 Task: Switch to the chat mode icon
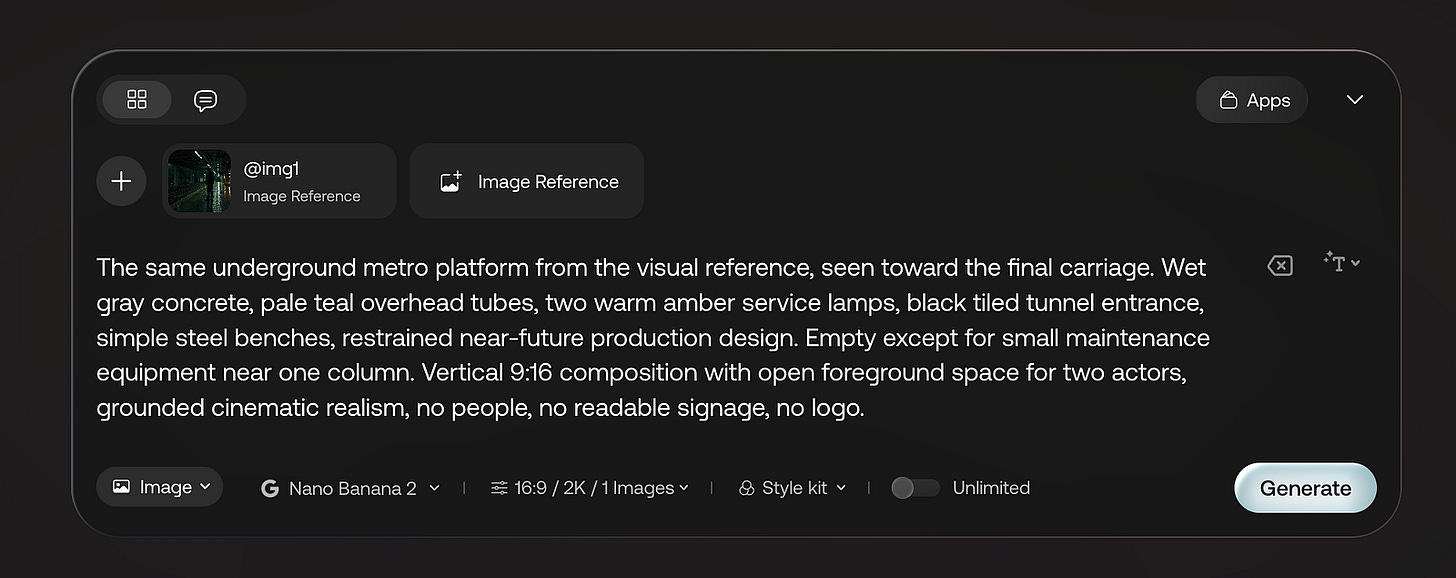206,100
